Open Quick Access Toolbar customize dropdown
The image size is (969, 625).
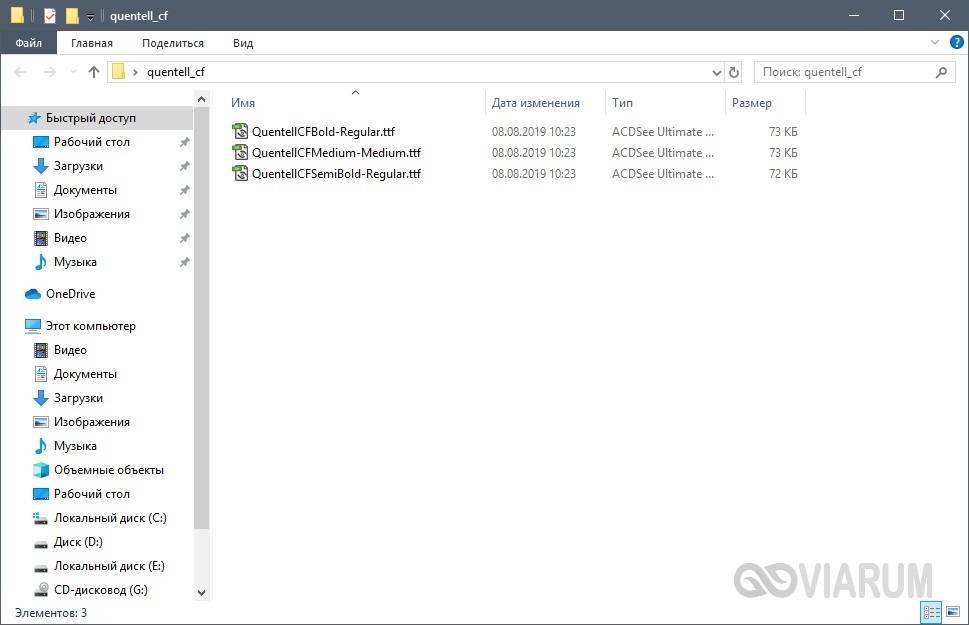tap(90, 17)
